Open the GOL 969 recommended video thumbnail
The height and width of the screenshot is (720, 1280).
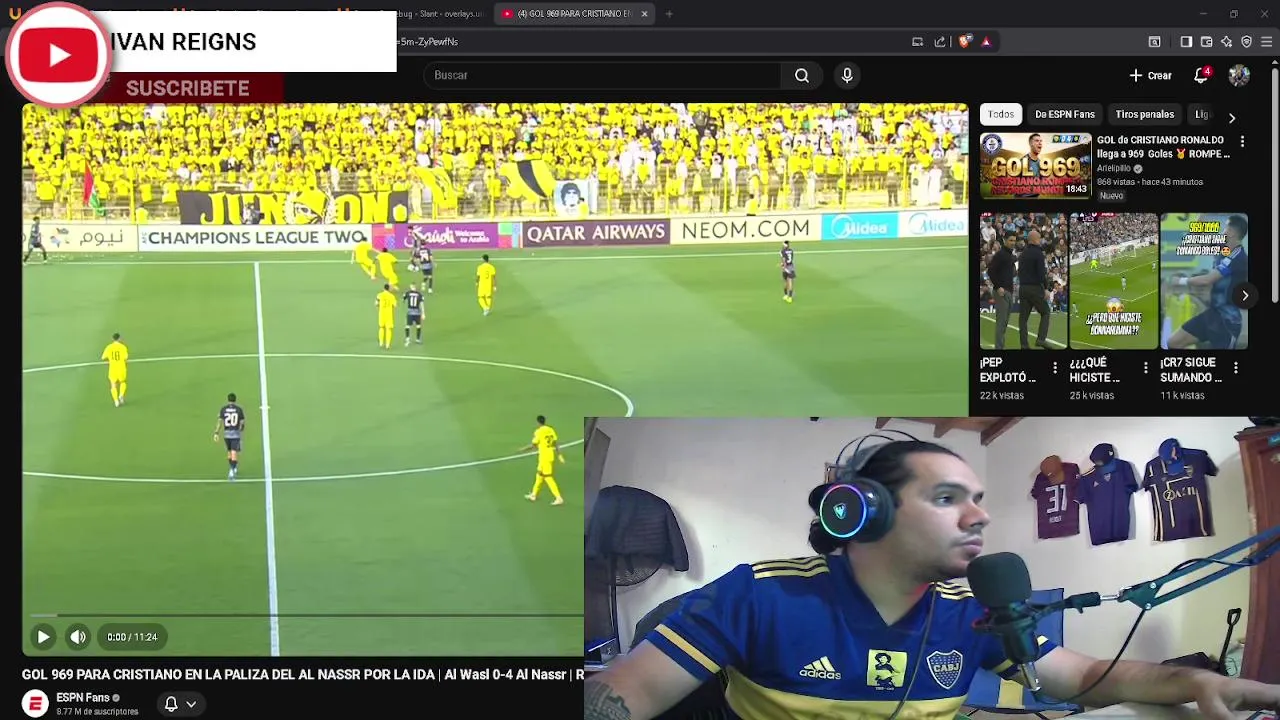1035,165
